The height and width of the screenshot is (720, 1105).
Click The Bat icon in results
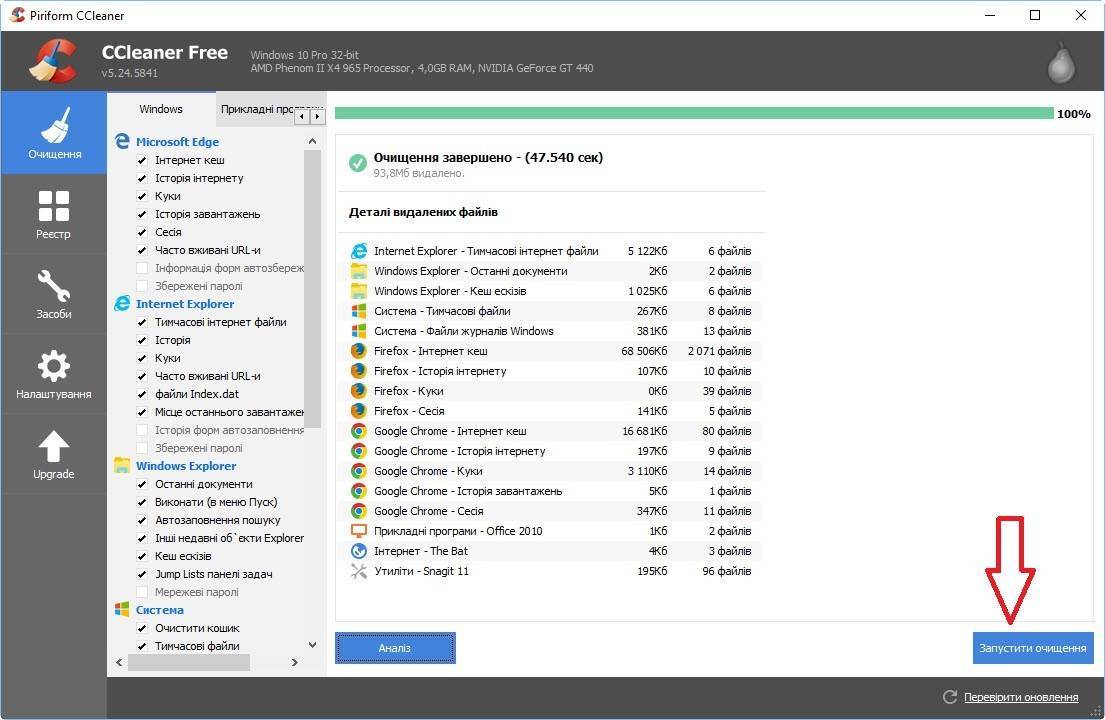click(x=359, y=551)
